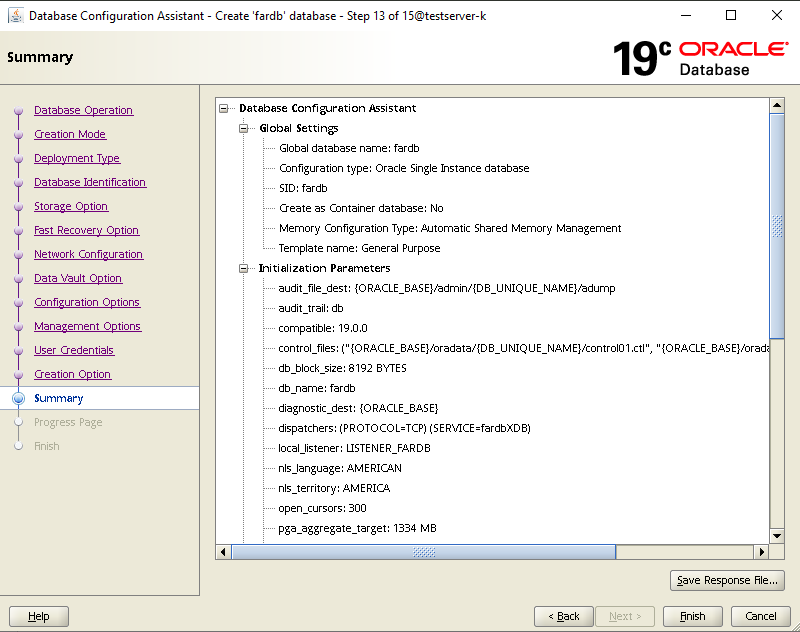The height and width of the screenshot is (632, 800).
Task: Select the 'Global database name: fardb' row
Action: click(349, 148)
